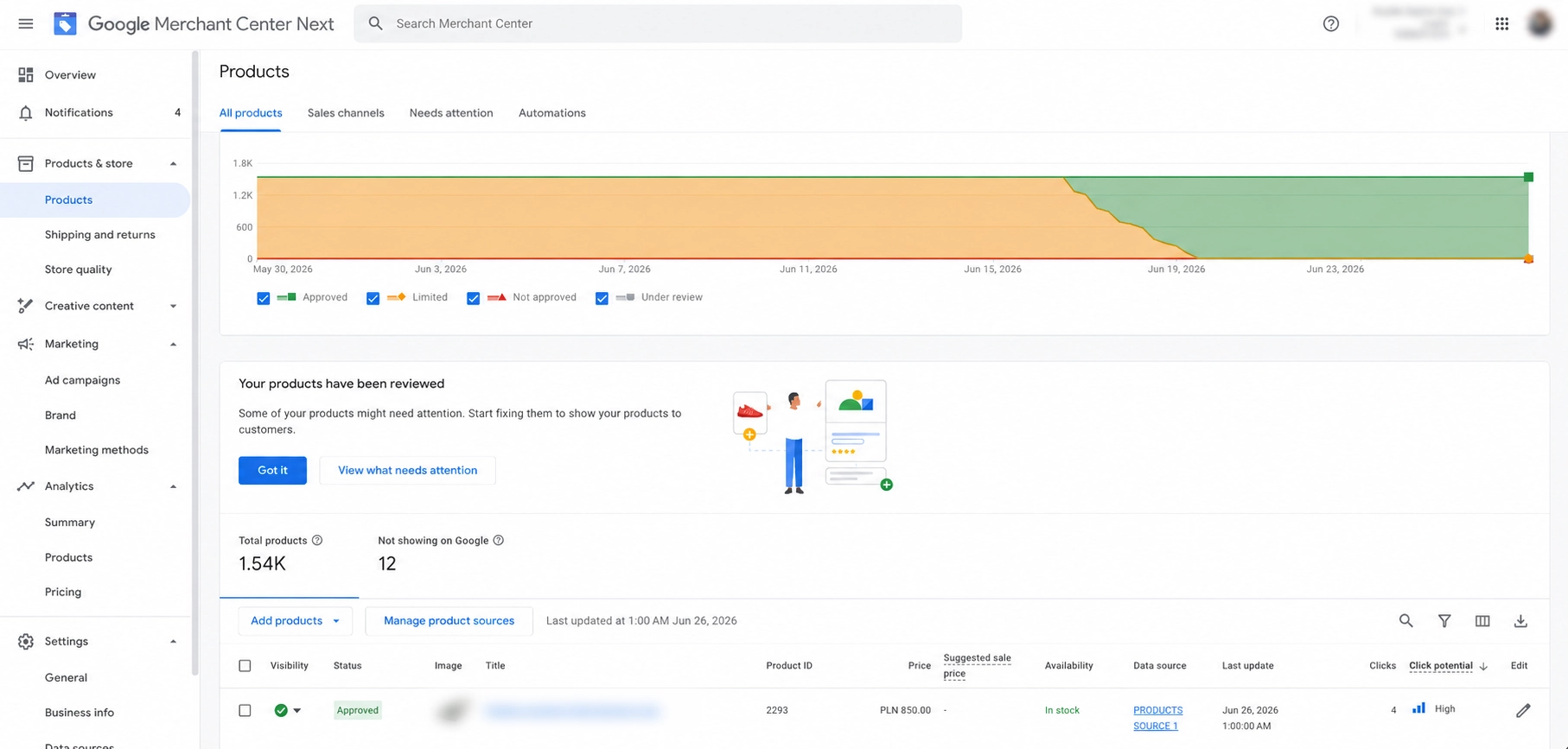This screenshot has width=1568, height=749.
Task: Click the Settings gear icon
Action: coord(26,641)
